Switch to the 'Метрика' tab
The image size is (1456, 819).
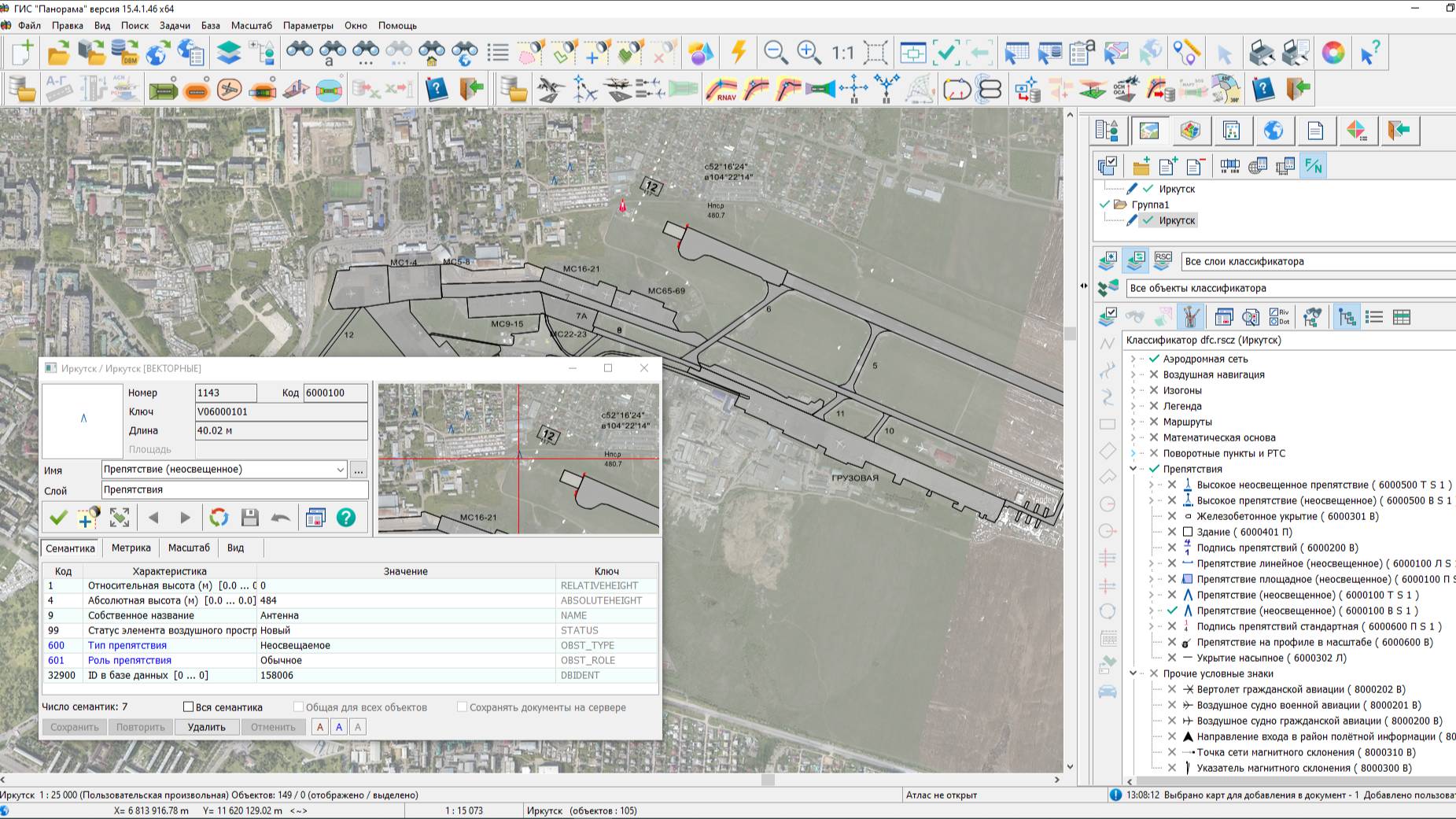(x=131, y=548)
